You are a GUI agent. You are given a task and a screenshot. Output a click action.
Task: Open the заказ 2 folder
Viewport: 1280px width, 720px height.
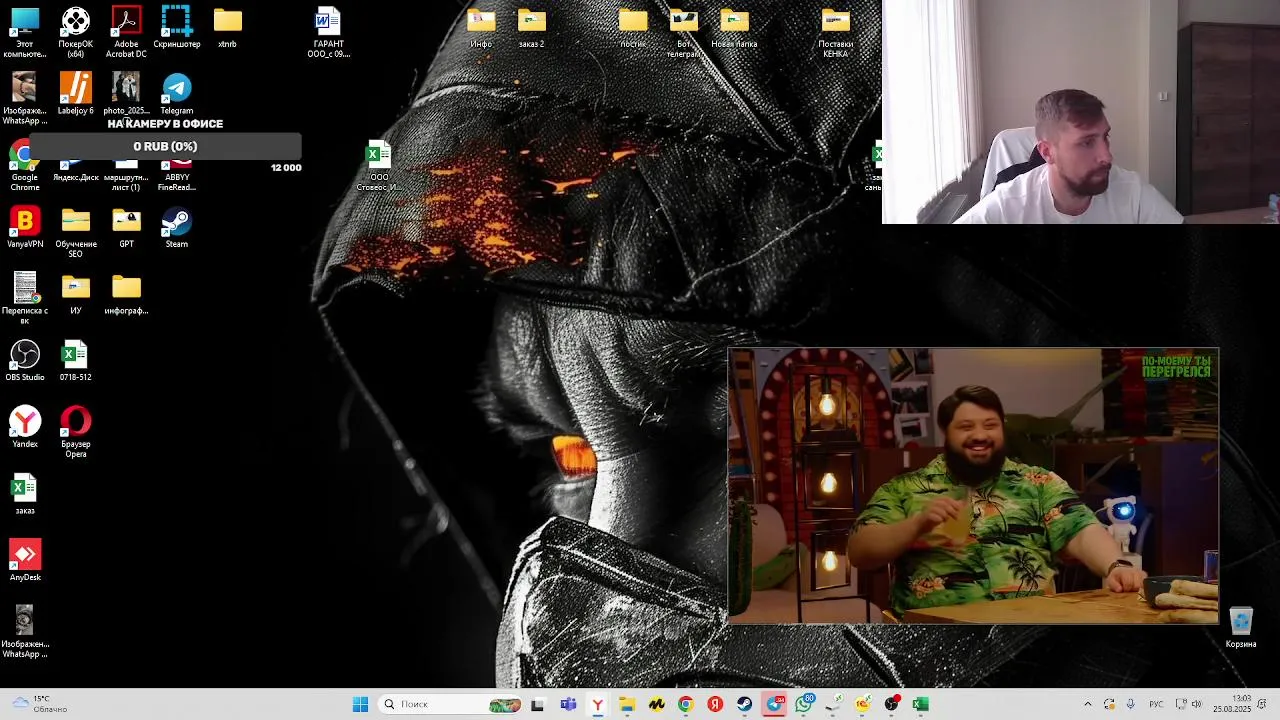[531, 28]
